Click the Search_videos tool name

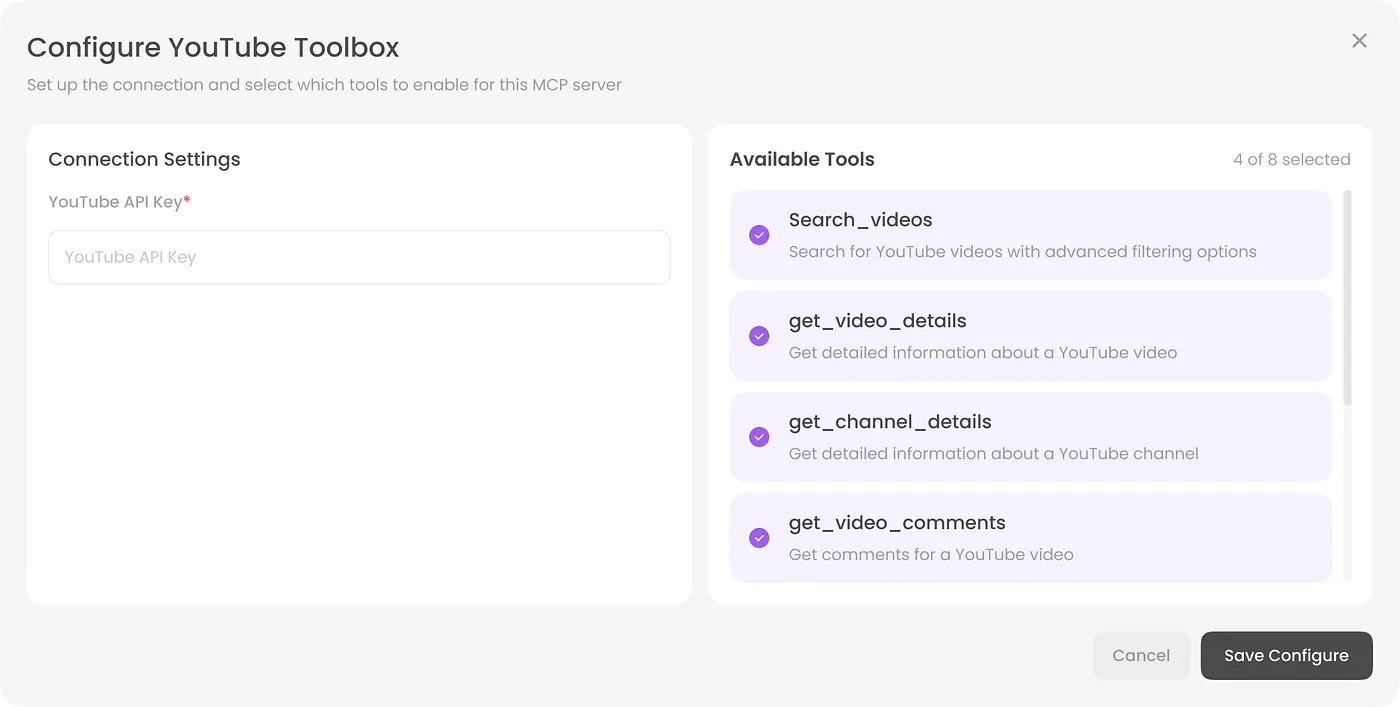click(860, 220)
